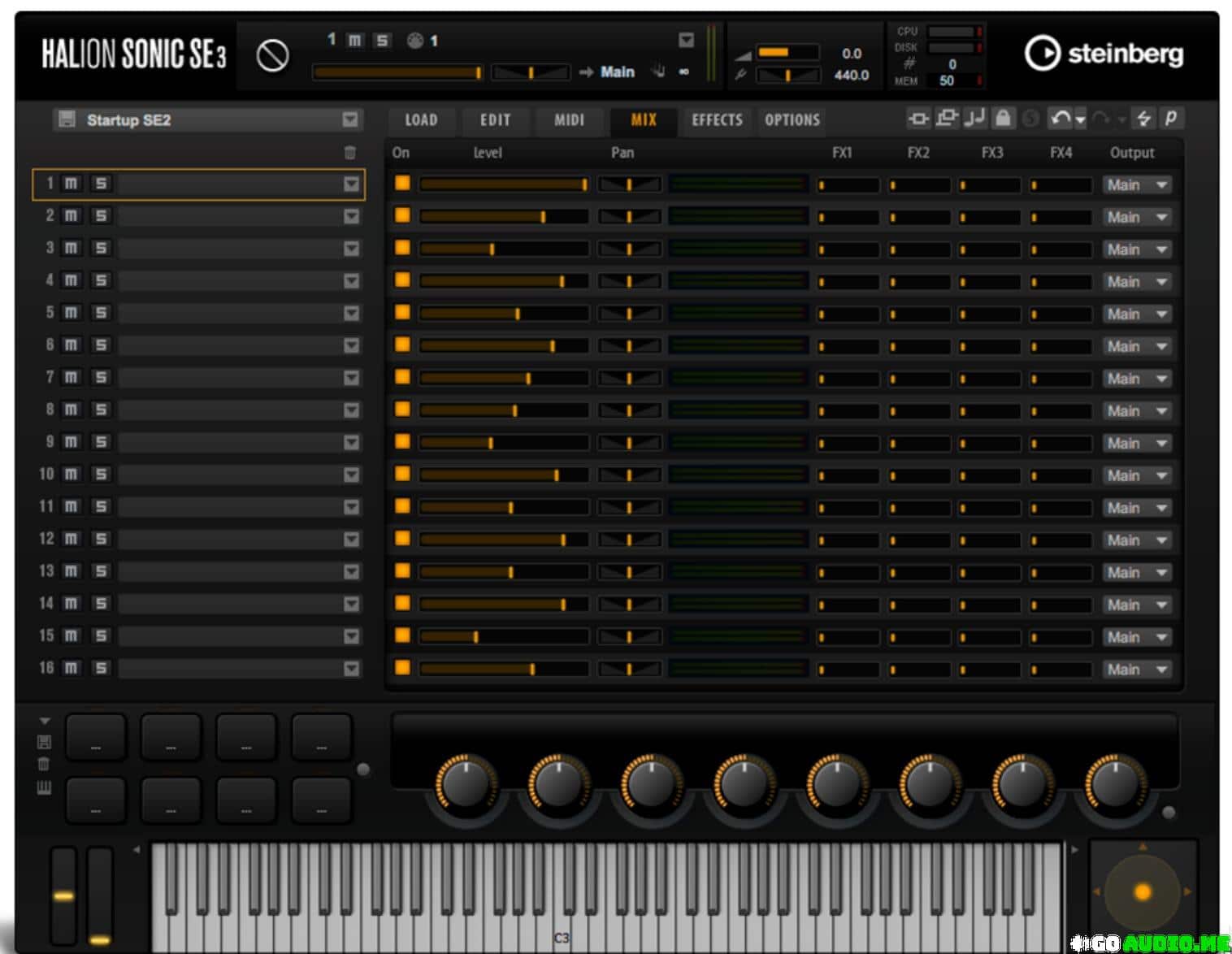Viewport: 1232px width, 954px height.
Task: Click the keyboard icon beside trigger pads
Action: click(x=44, y=787)
